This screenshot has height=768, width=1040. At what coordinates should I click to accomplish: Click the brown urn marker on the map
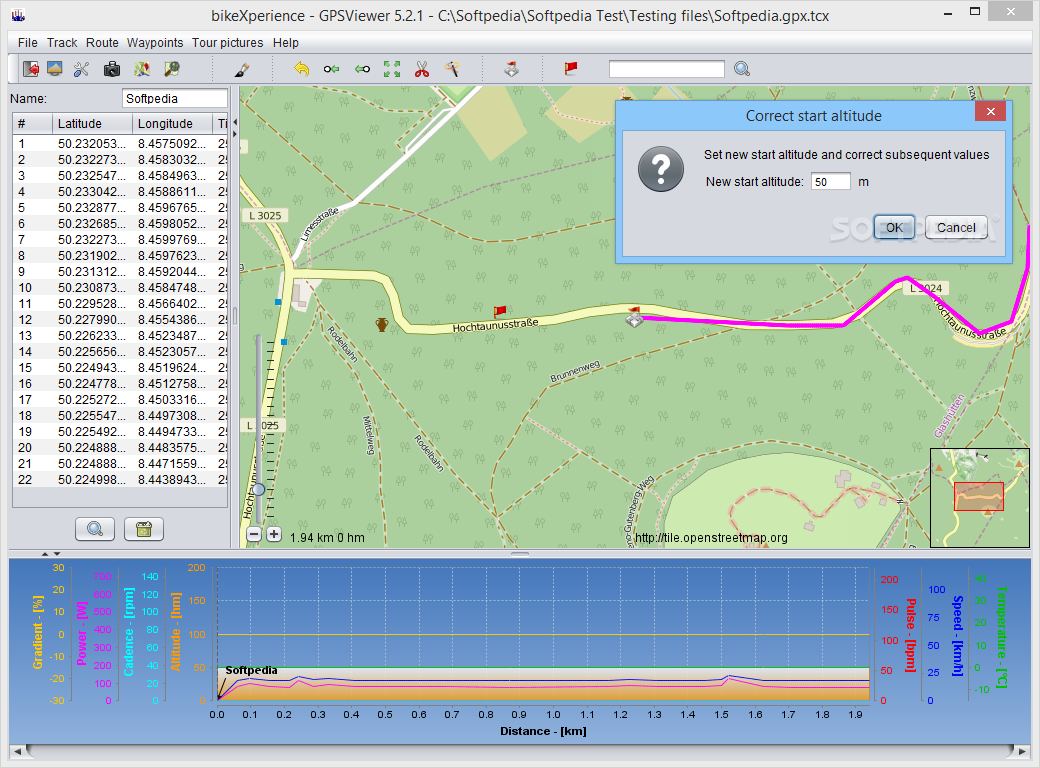(382, 324)
